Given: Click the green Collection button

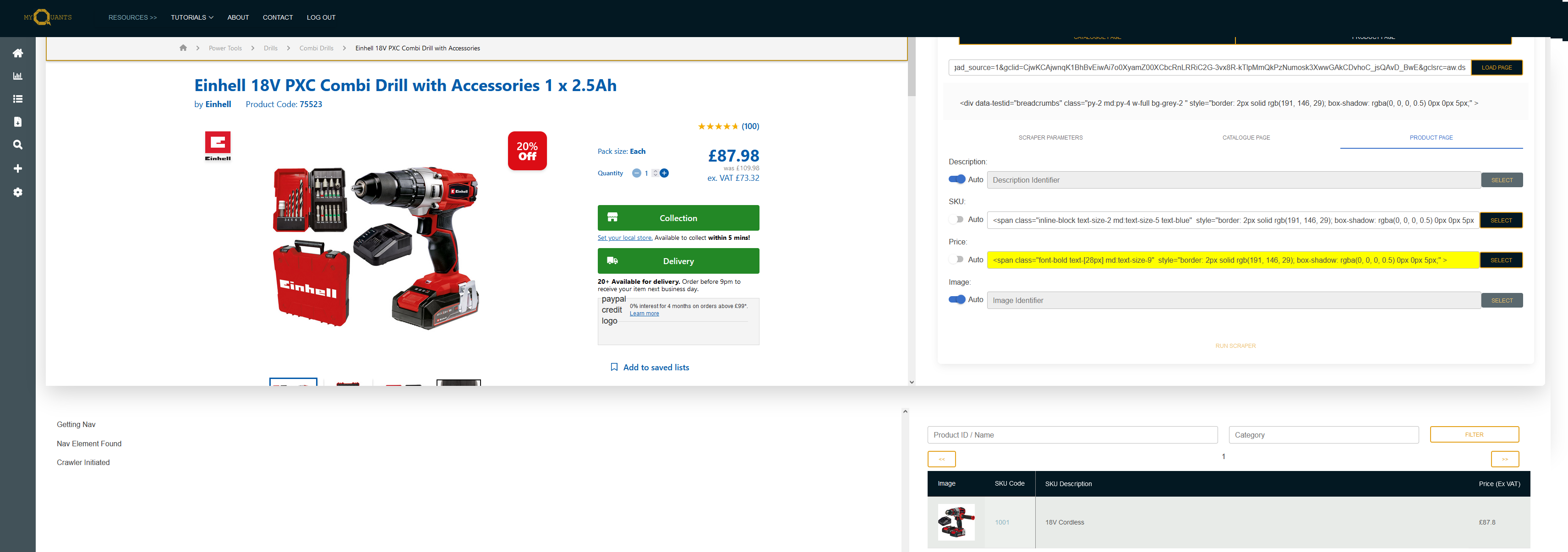Looking at the screenshot, I should click(x=678, y=217).
